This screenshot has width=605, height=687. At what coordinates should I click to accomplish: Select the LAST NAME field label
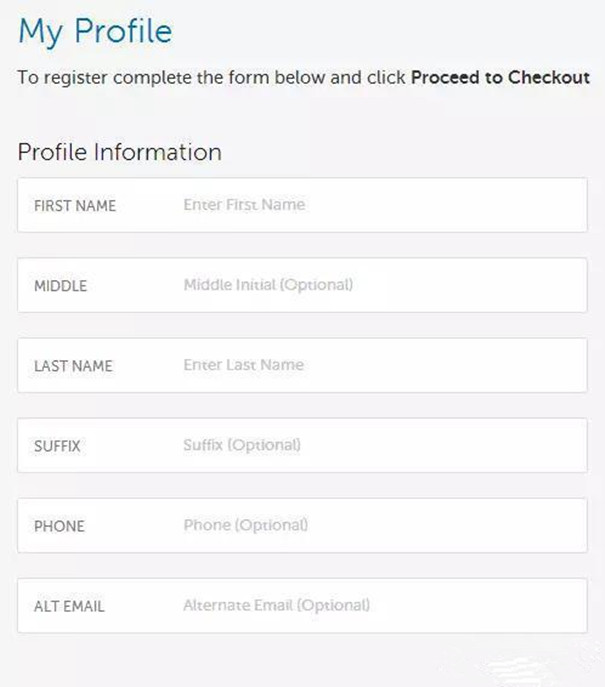pos(73,366)
